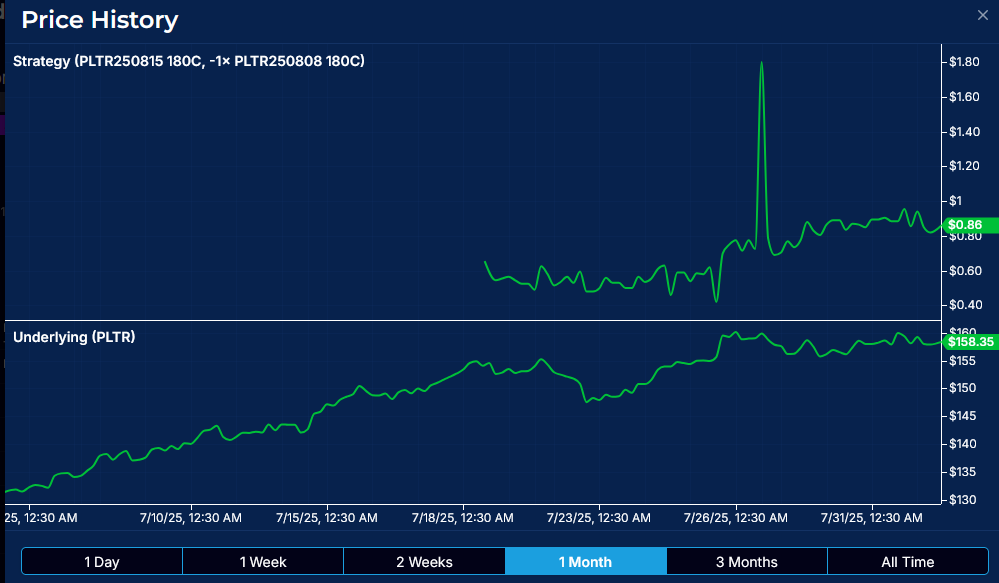999x583 pixels.
Task: Click the $158.35 underlying price tag
Action: coord(970,342)
